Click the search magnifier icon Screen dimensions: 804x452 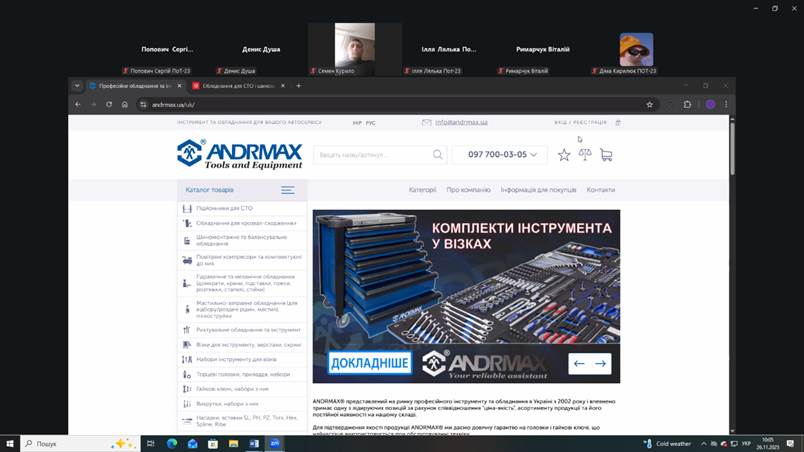(x=437, y=155)
